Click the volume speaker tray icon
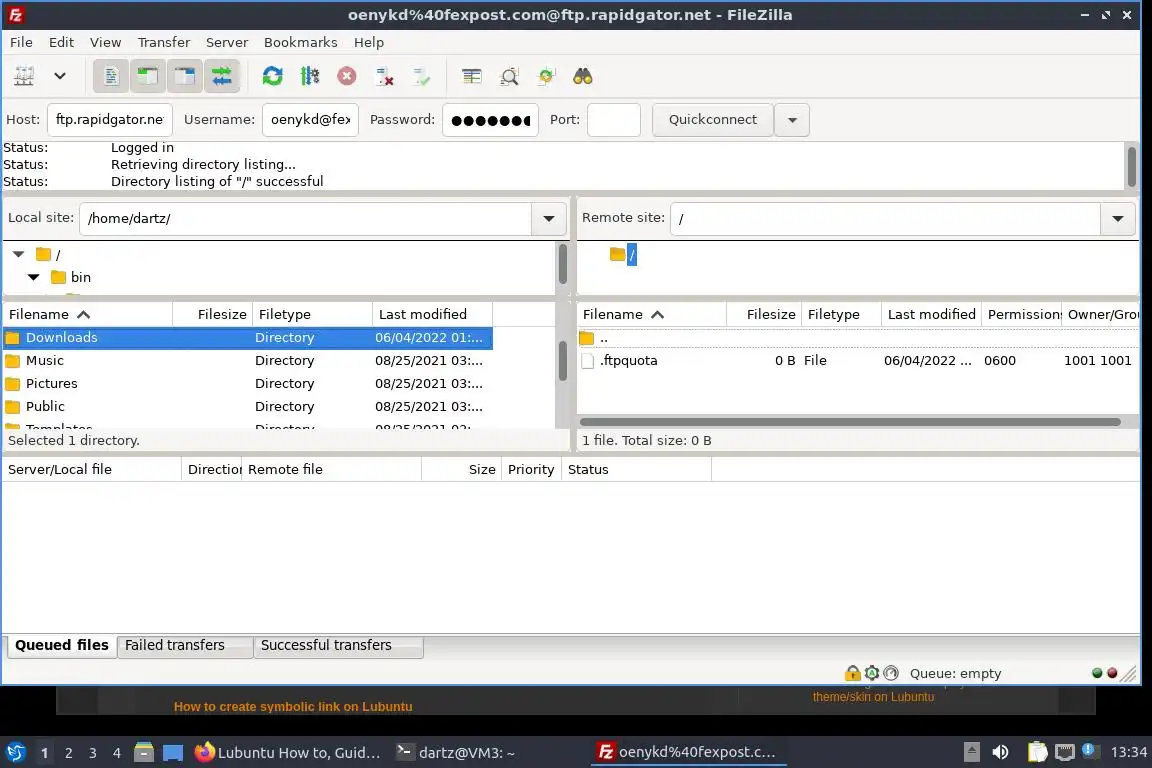The image size is (1152, 768). pos(1000,753)
